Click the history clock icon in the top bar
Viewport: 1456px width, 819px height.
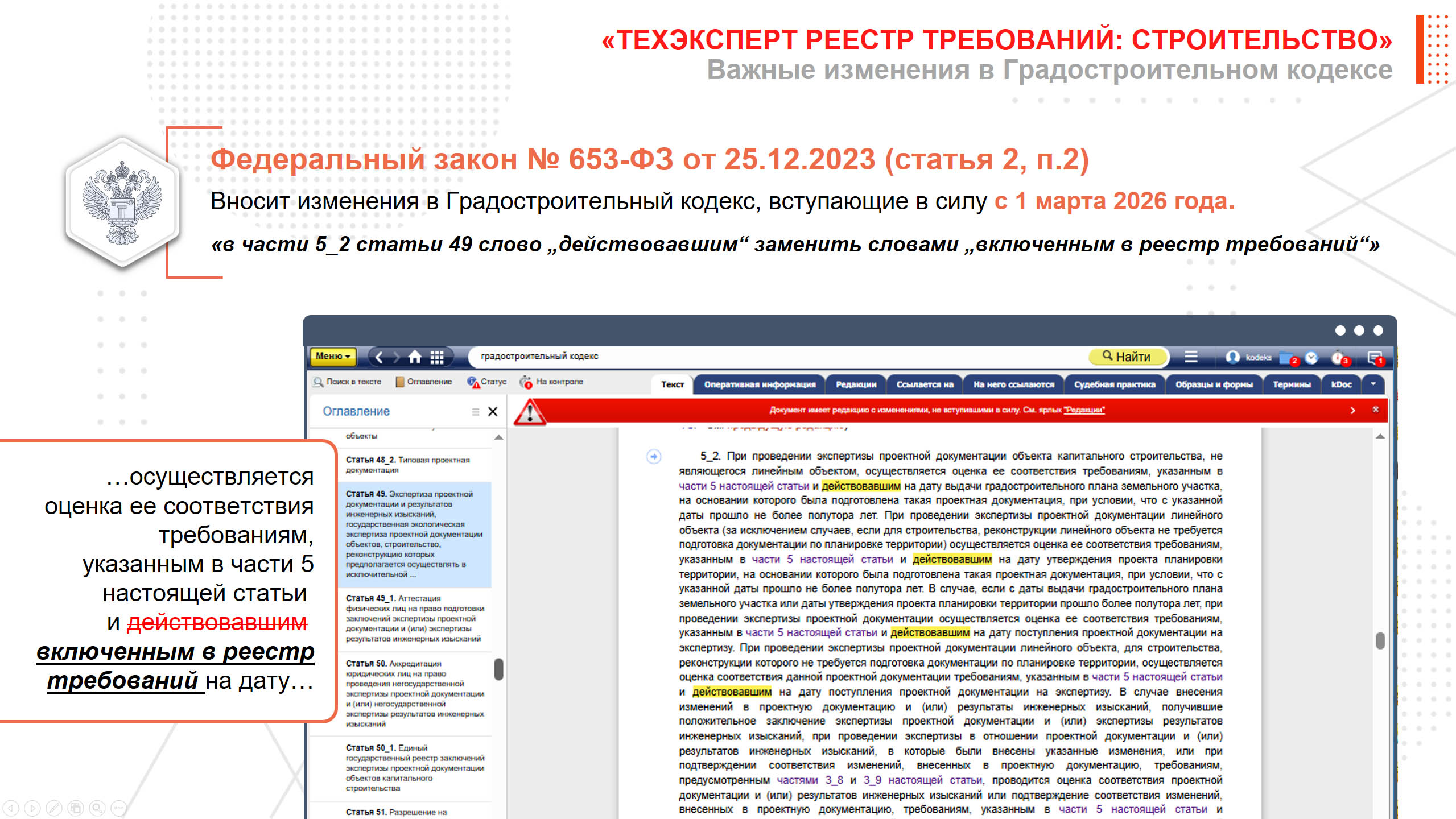(x=1311, y=358)
